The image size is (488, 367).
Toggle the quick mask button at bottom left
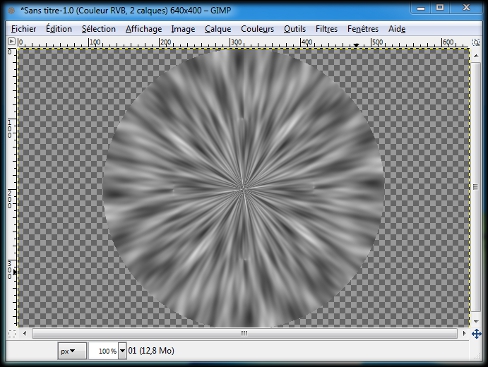12,333
